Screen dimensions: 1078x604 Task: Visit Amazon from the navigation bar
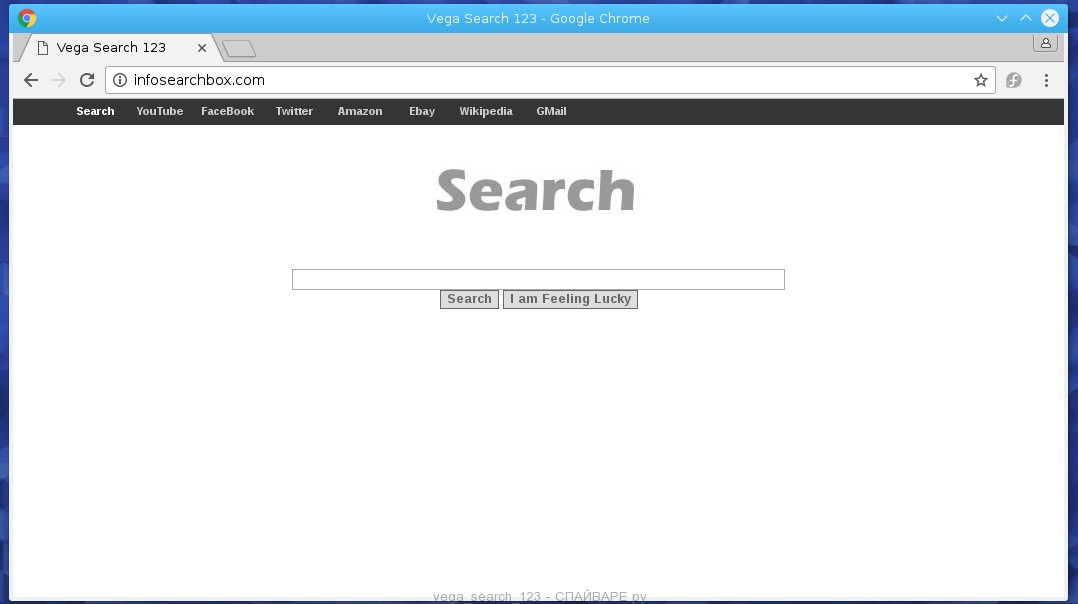(x=359, y=111)
